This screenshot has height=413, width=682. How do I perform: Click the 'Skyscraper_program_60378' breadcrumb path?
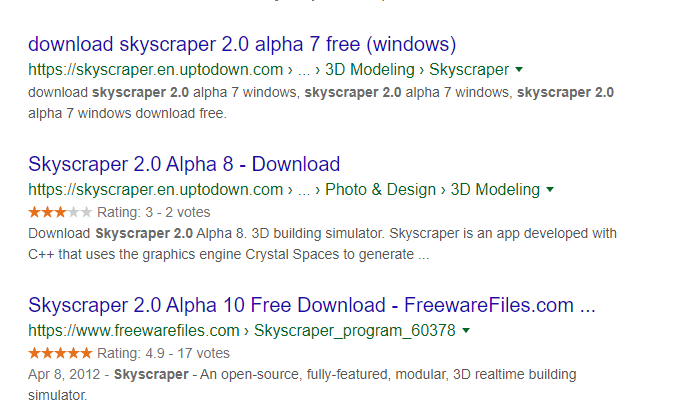[355, 329]
